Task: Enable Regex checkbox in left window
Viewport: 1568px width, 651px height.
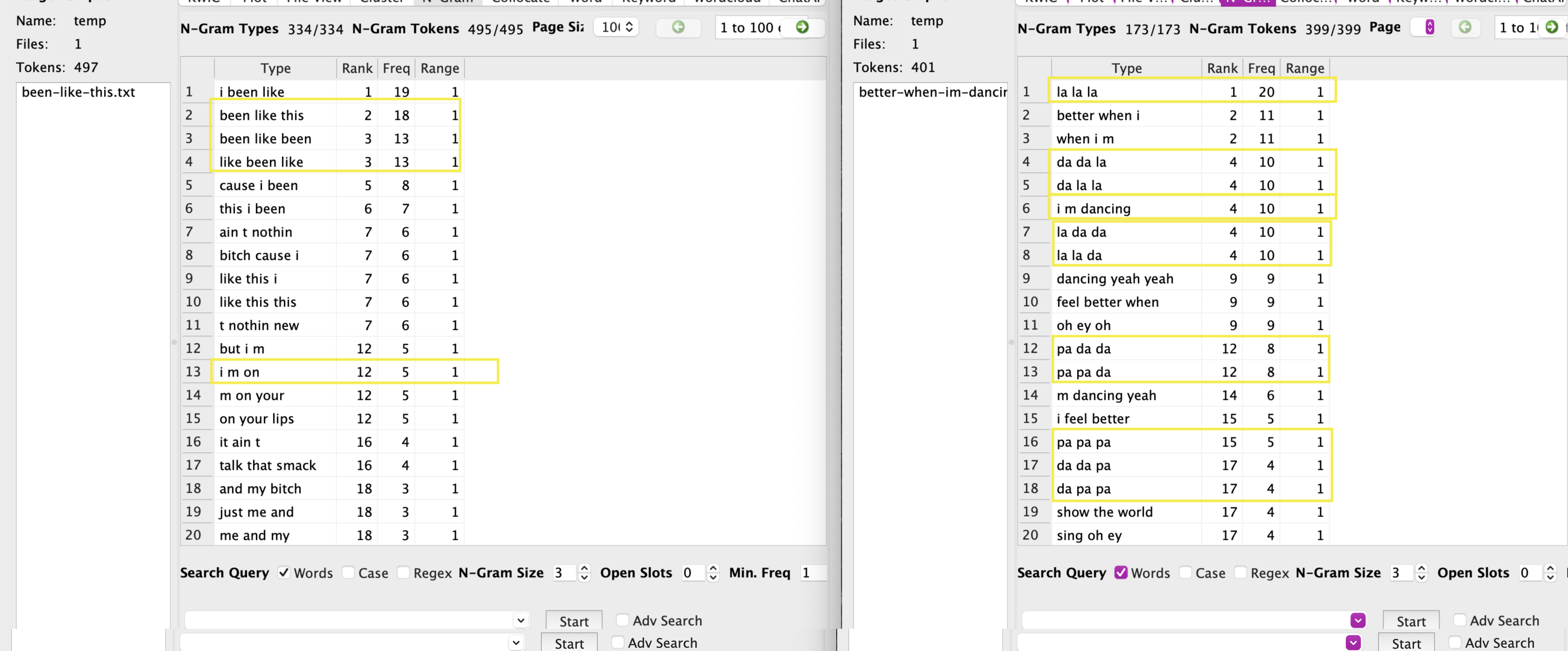Action: [403, 573]
